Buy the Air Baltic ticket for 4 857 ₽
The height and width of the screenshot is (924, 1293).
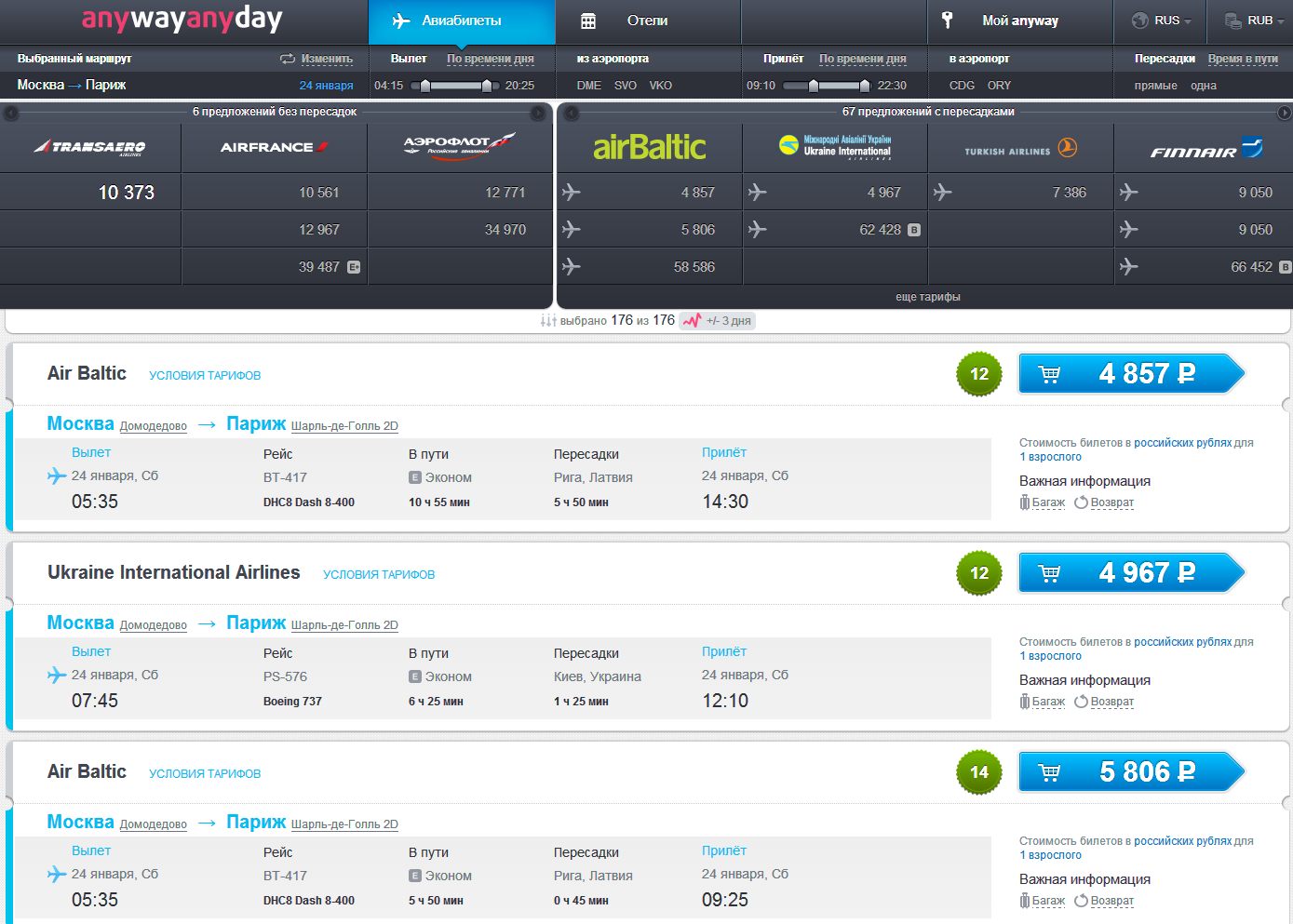[1131, 374]
